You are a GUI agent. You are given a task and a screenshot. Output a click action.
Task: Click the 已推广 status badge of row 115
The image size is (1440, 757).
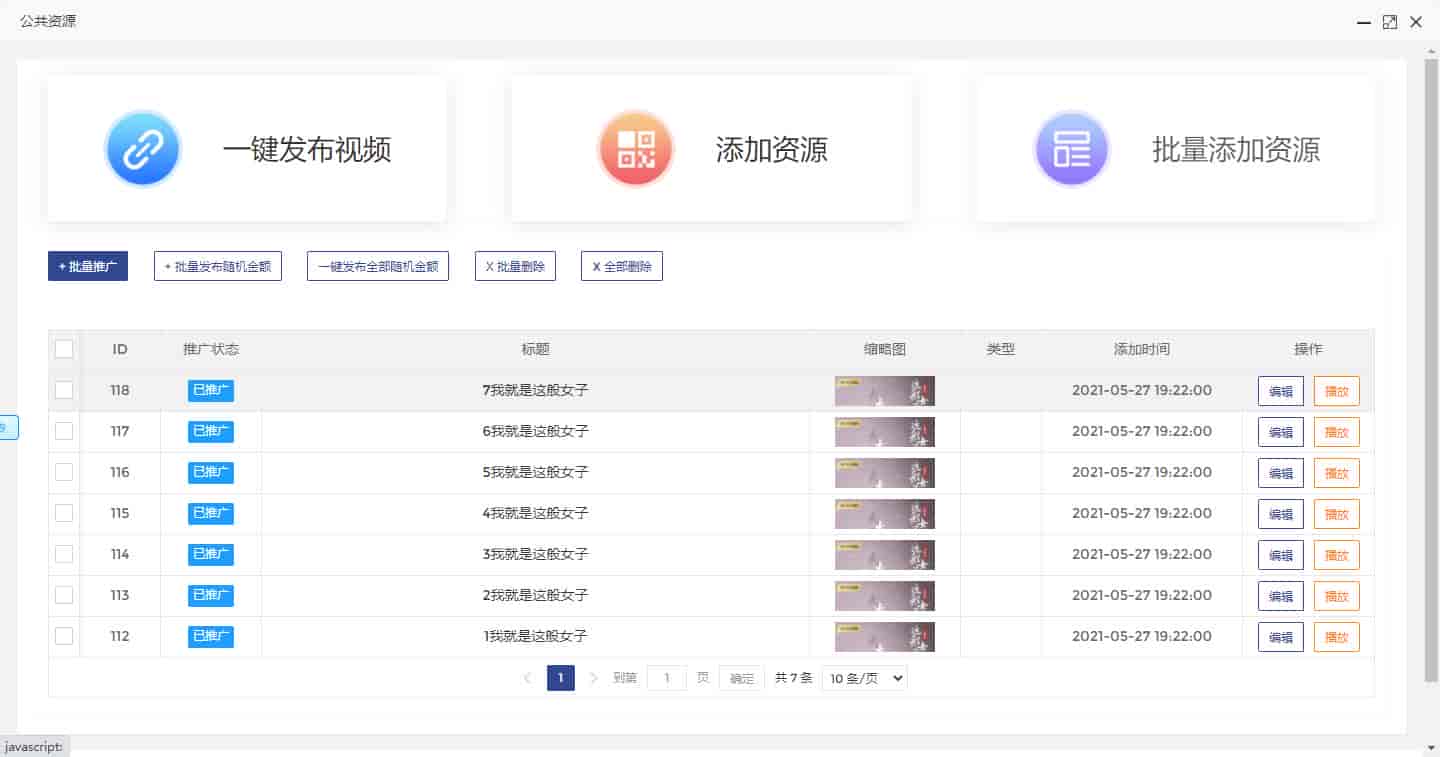(211, 514)
